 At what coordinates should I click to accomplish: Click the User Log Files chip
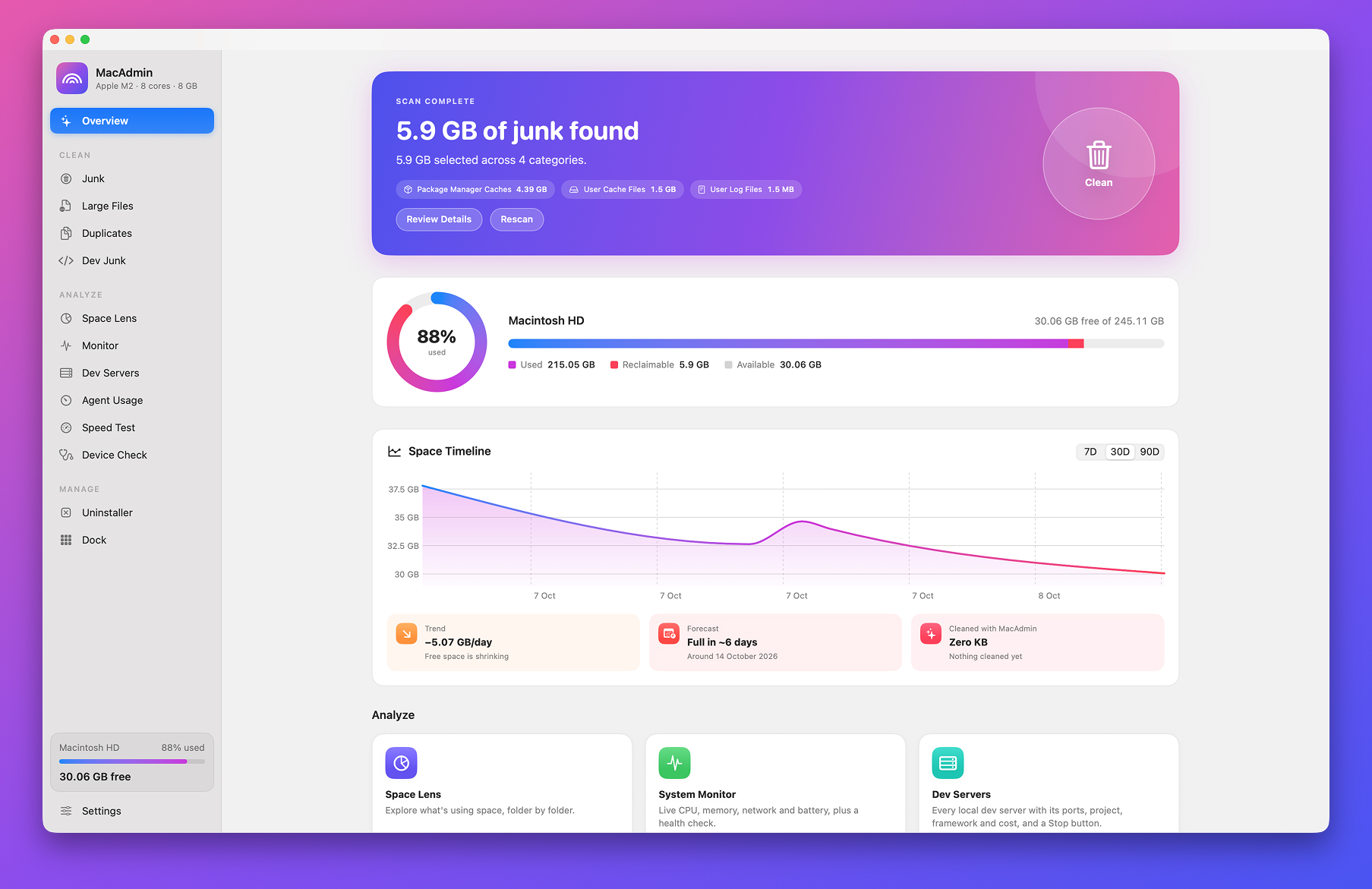(x=746, y=190)
